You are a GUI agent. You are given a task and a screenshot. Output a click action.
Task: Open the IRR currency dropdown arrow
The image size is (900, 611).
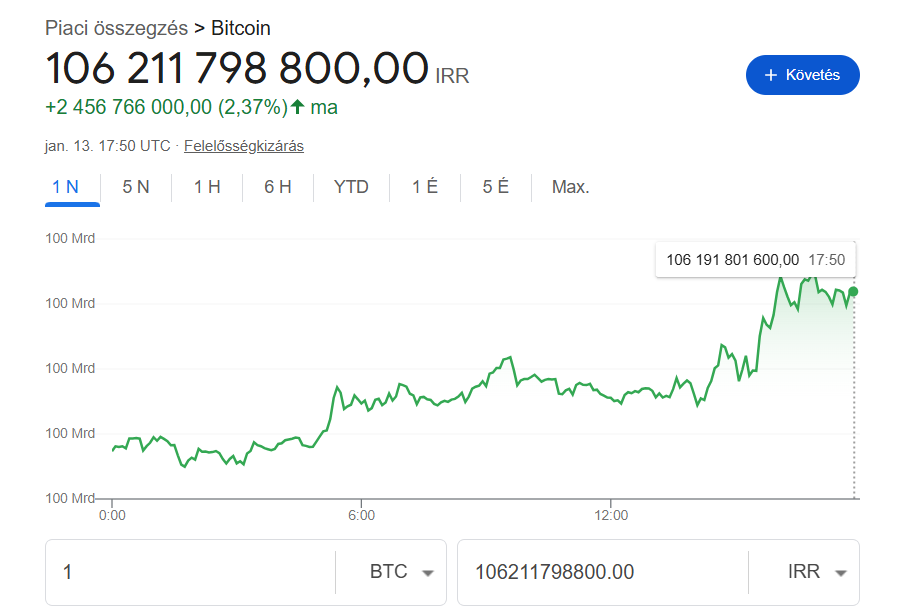point(840,573)
